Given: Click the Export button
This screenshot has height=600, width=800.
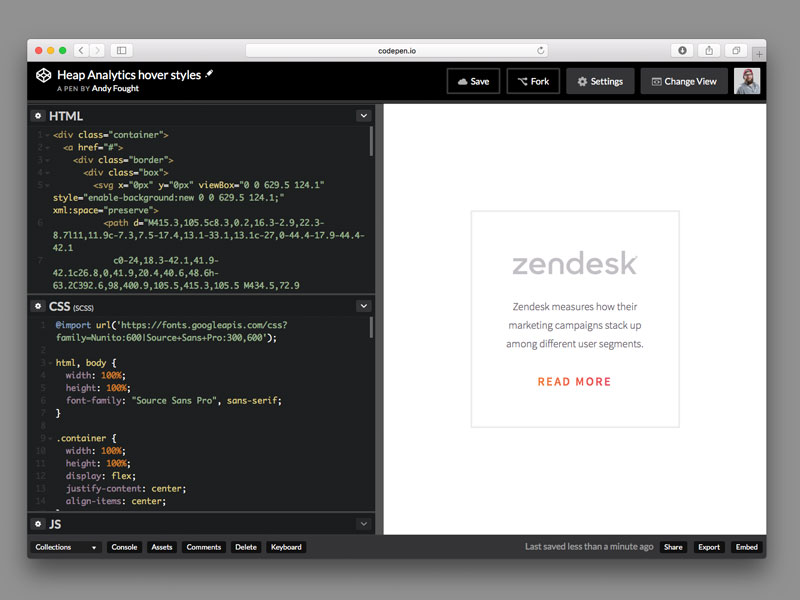Looking at the screenshot, I should point(709,547).
